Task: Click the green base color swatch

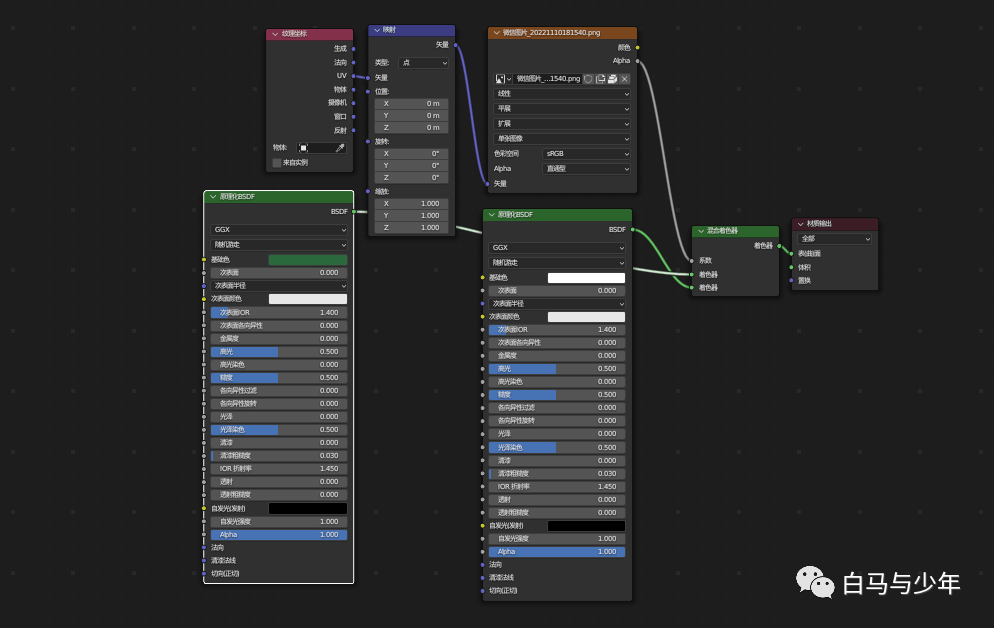Action: pyautogui.click(x=307, y=260)
